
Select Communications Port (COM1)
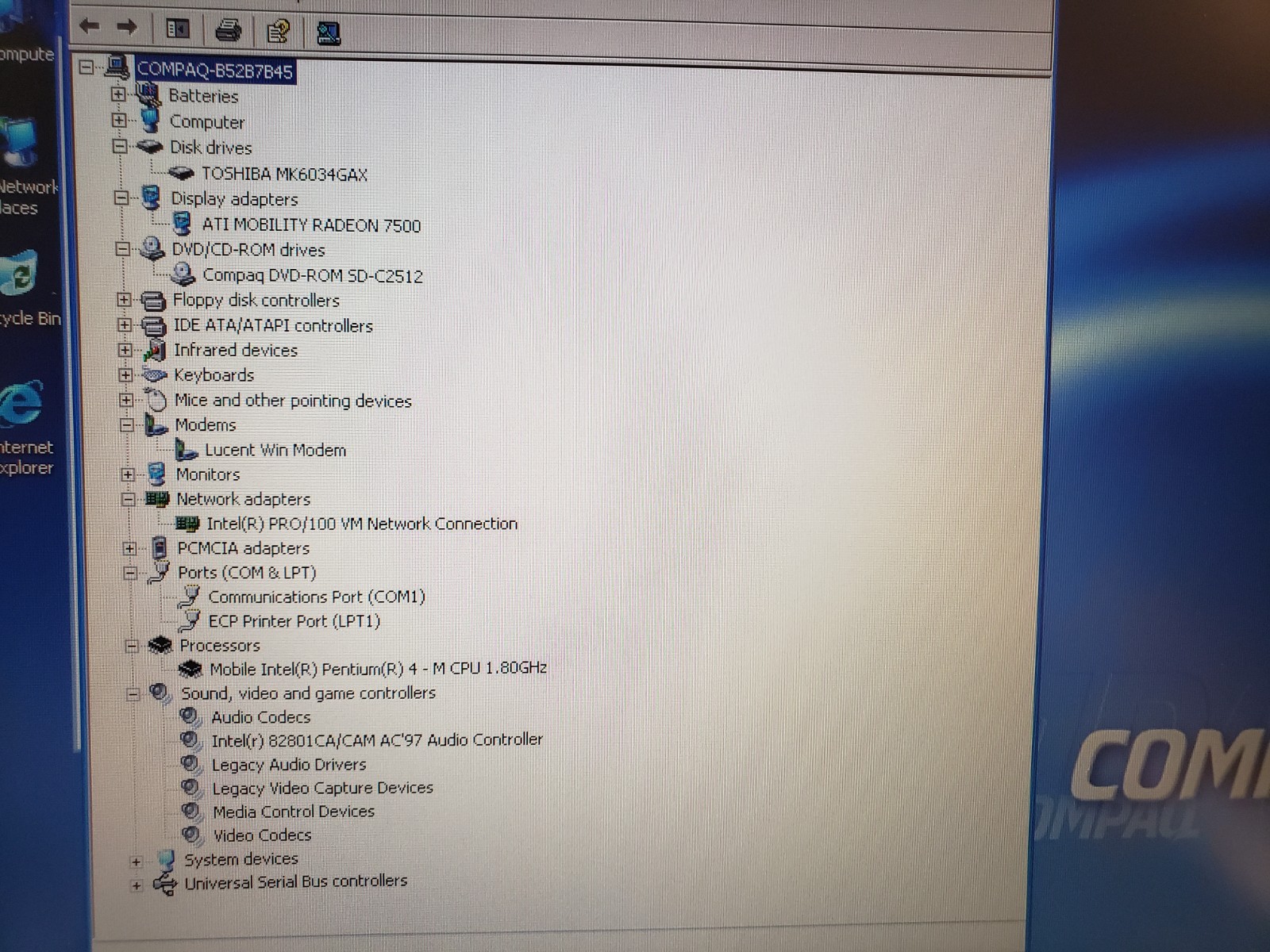click(317, 597)
